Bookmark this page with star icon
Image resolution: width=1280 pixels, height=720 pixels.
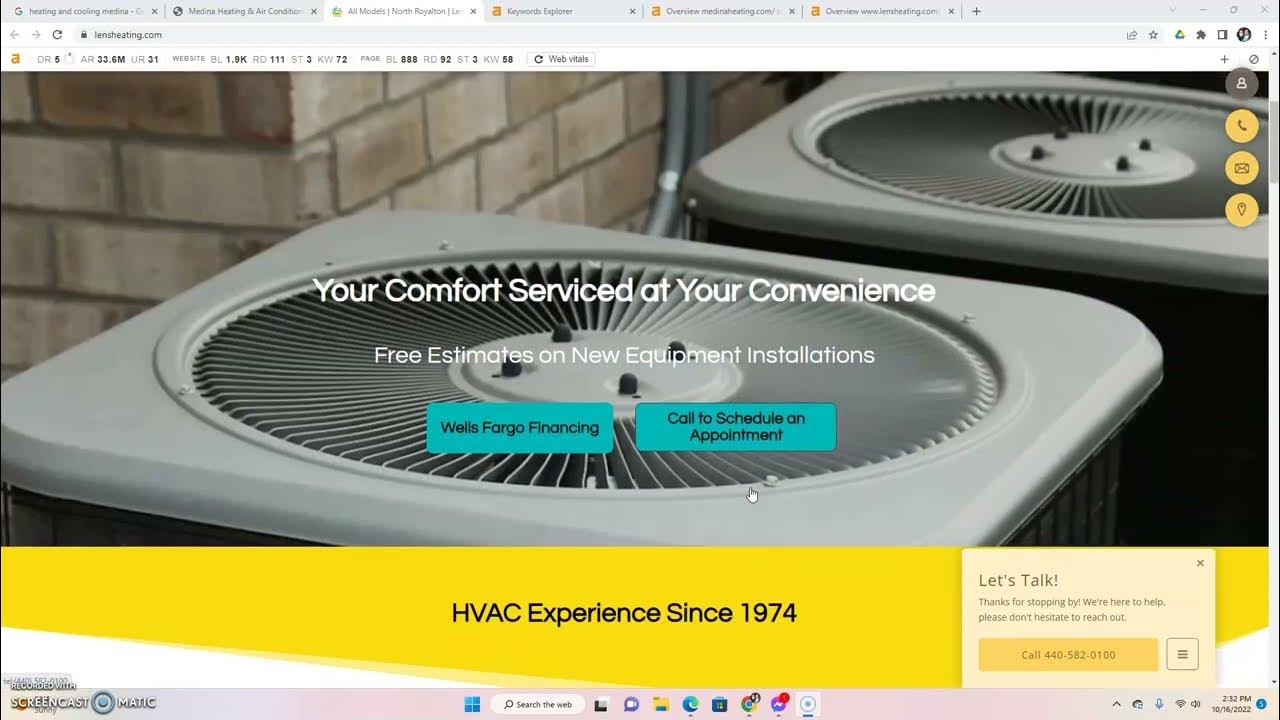1153,34
